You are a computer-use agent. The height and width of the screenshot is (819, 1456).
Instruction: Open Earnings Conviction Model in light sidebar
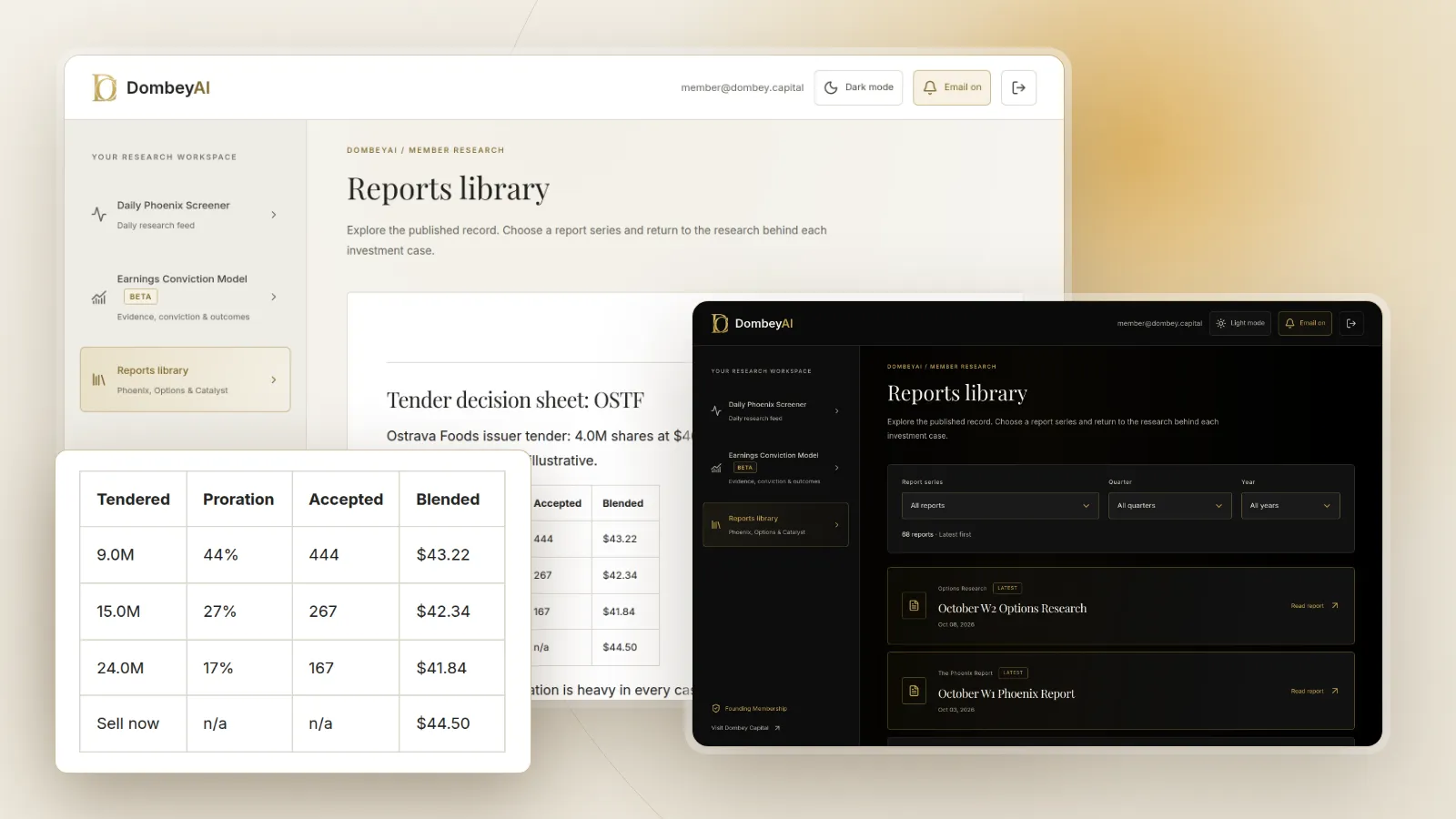click(186, 298)
